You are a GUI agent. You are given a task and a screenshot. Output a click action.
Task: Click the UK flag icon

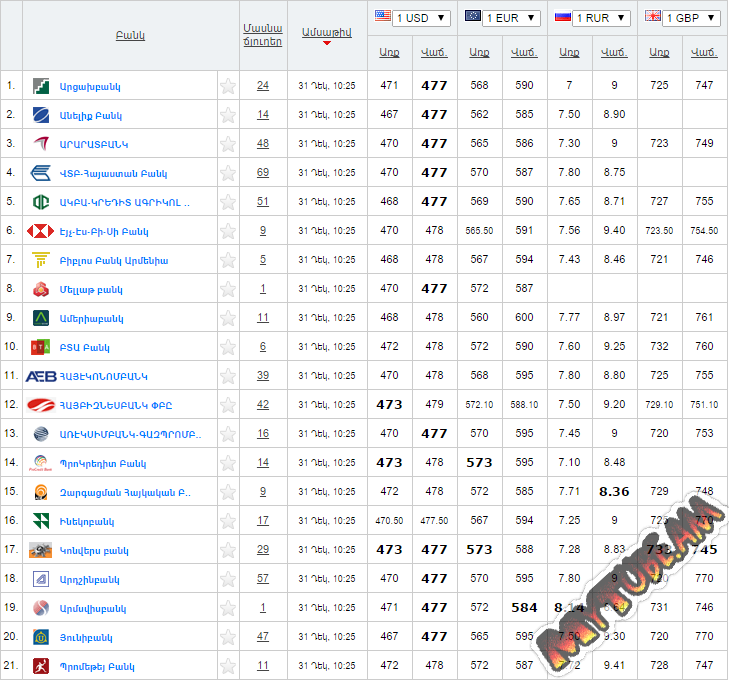pos(653,16)
